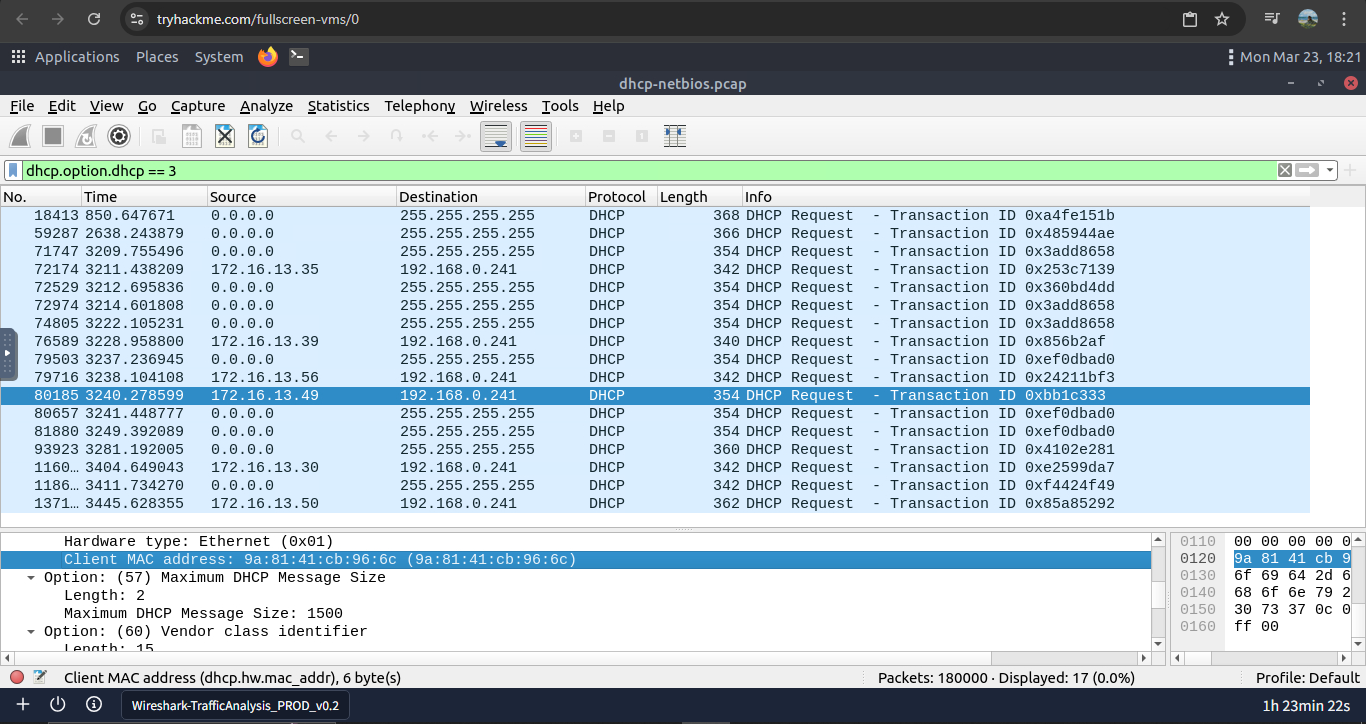Open the Statistics menu
Screen dimensions: 1366x724
coord(339,106)
